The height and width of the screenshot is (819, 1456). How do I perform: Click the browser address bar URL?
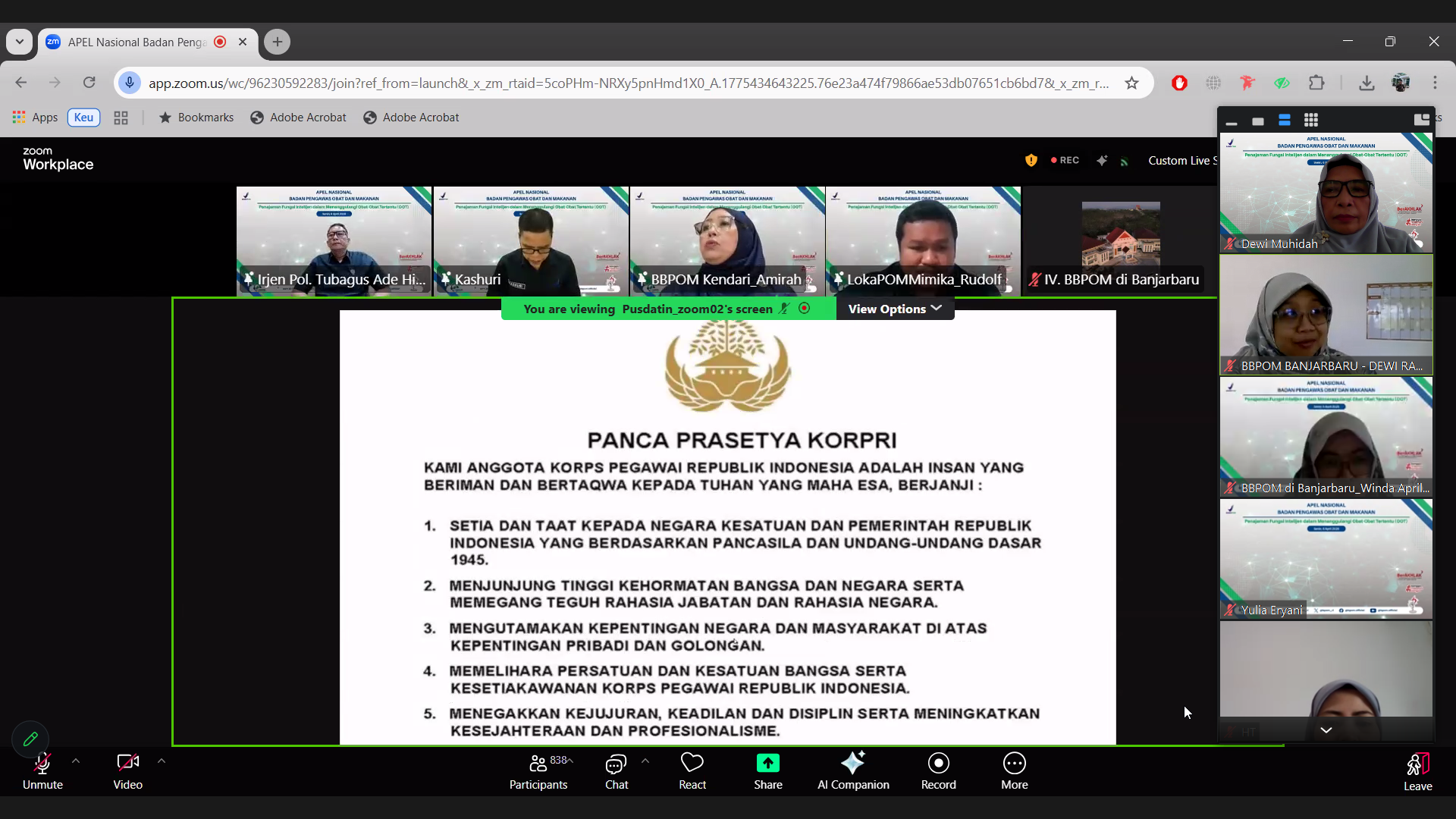pyautogui.click(x=628, y=83)
